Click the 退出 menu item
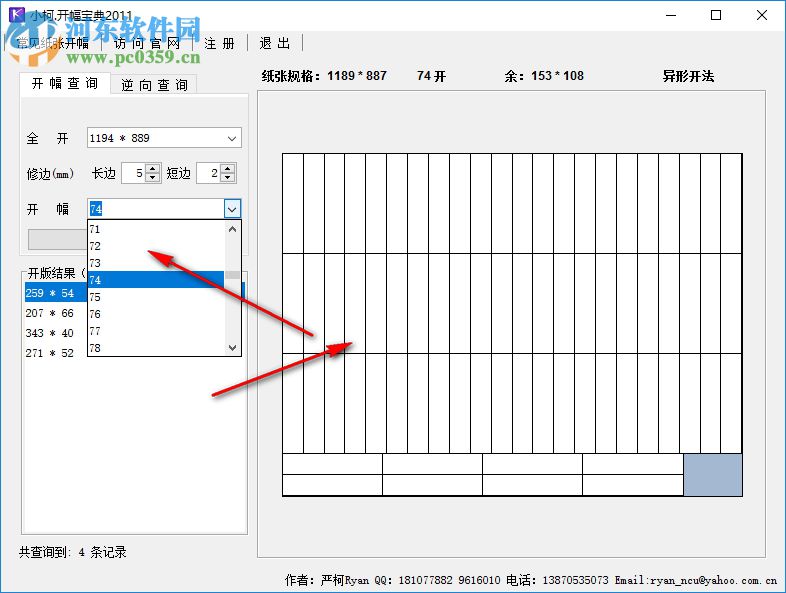Image resolution: width=786 pixels, height=593 pixels. point(275,44)
